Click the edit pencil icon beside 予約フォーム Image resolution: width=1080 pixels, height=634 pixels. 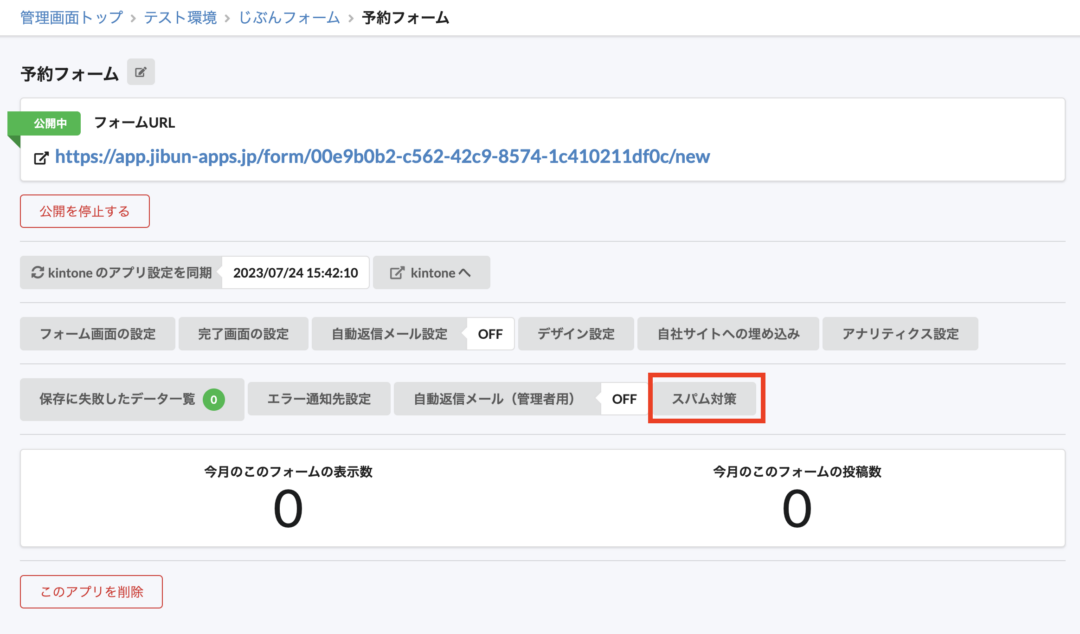pyautogui.click(x=141, y=73)
